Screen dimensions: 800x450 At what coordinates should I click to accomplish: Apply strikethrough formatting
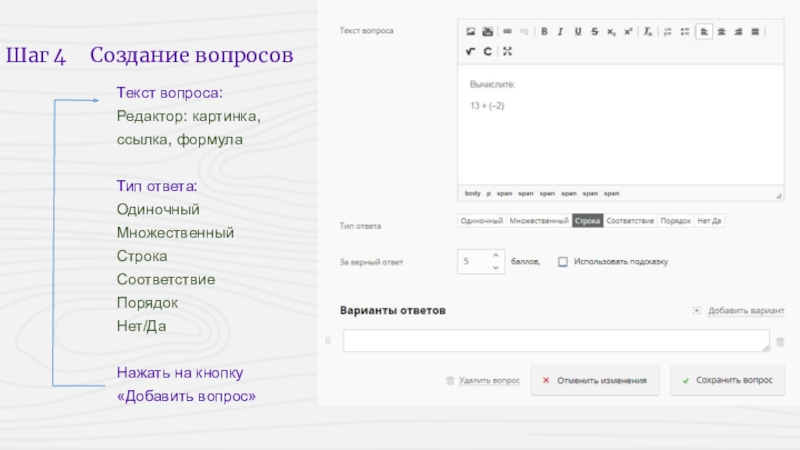point(595,31)
